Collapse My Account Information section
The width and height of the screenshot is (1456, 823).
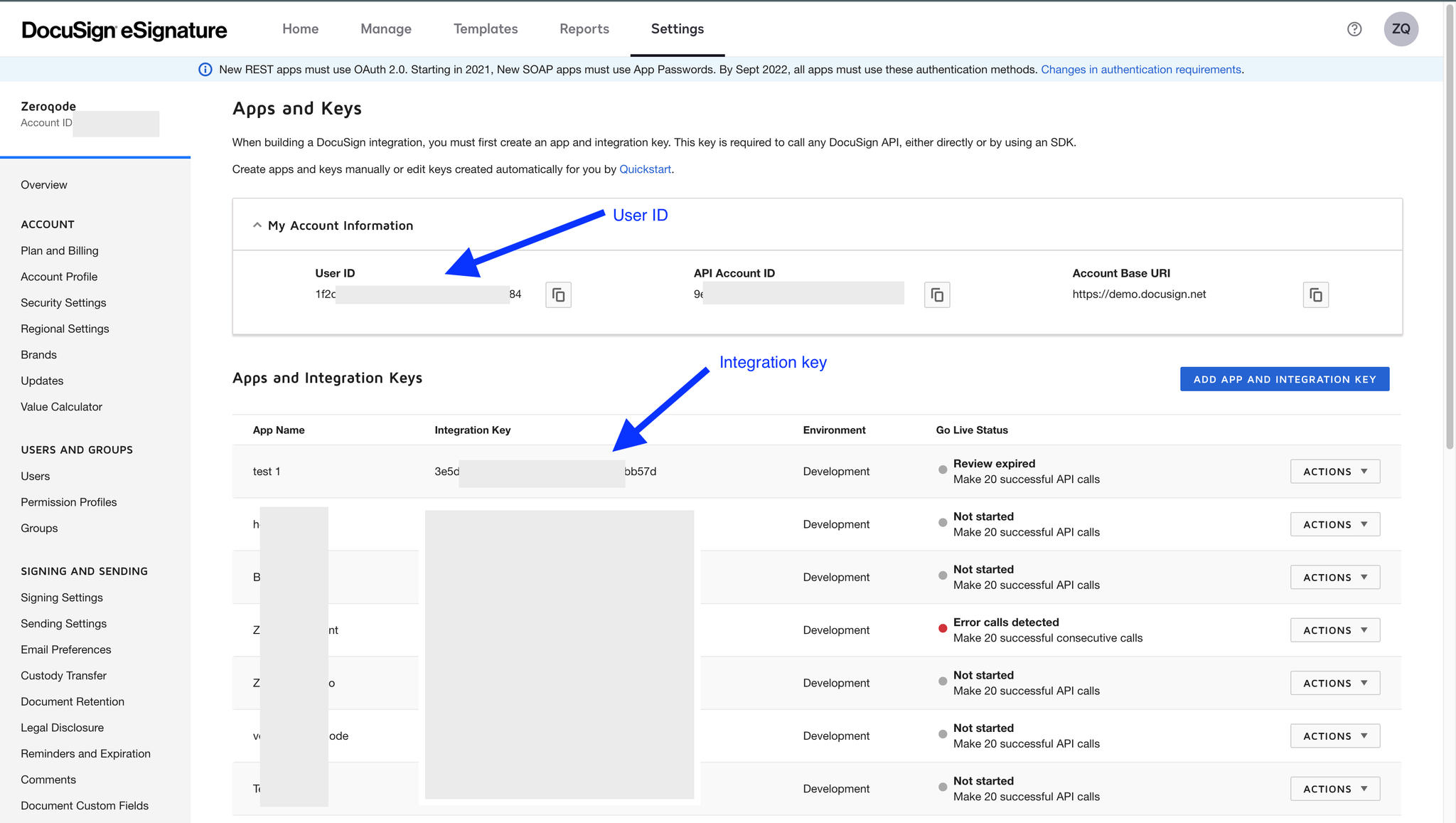pos(257,225)
